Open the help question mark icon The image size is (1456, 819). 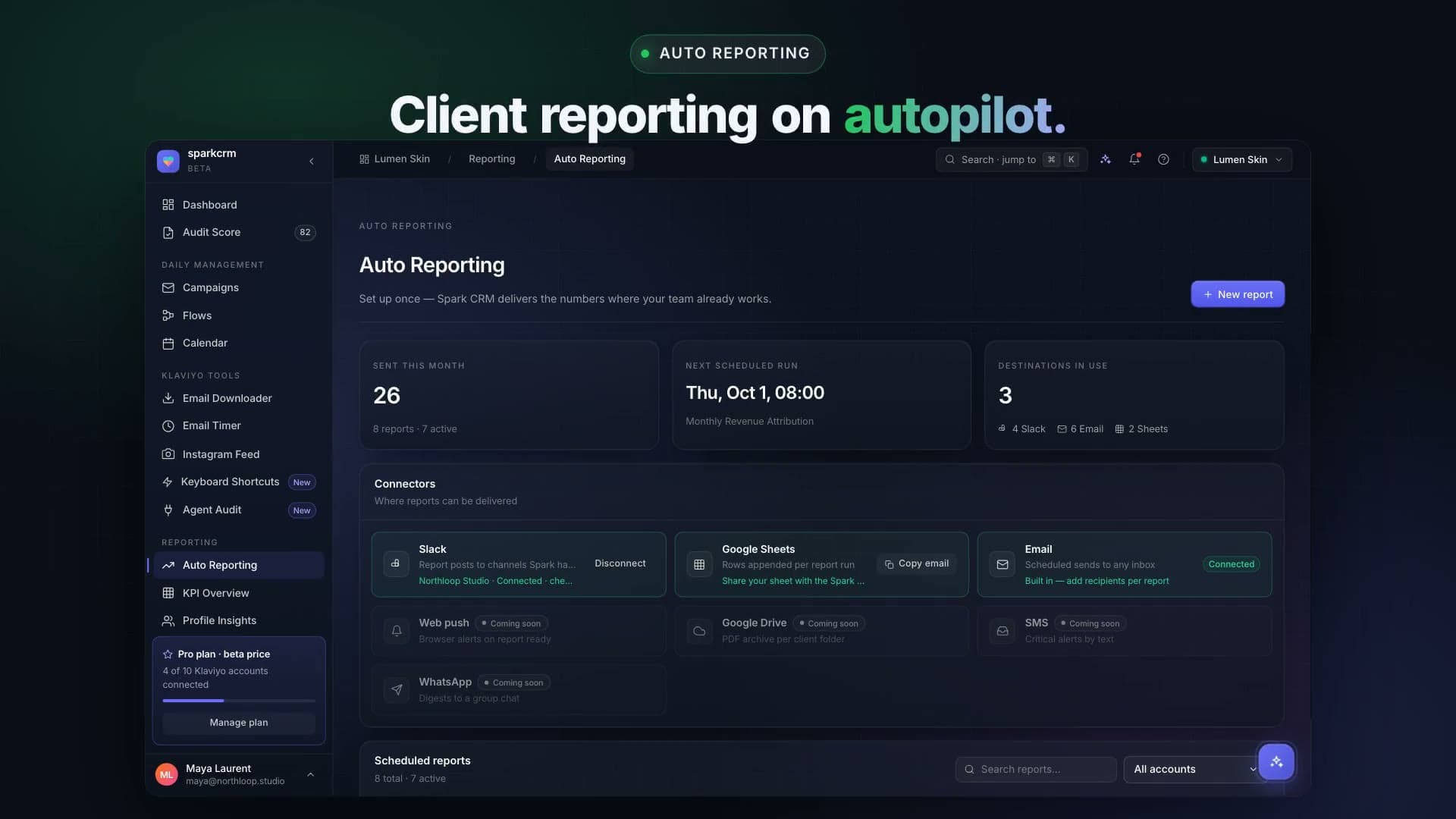click(x=1163, y=159)
